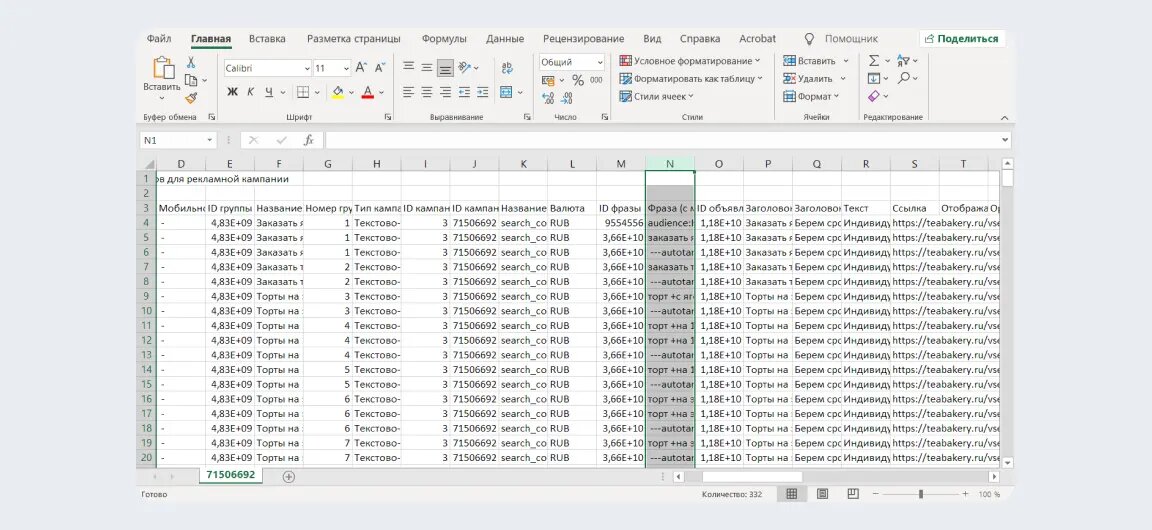Toggle Italic (К) formatting
The width and height of the screenshot is (1152, 530).
click(251, 92)
